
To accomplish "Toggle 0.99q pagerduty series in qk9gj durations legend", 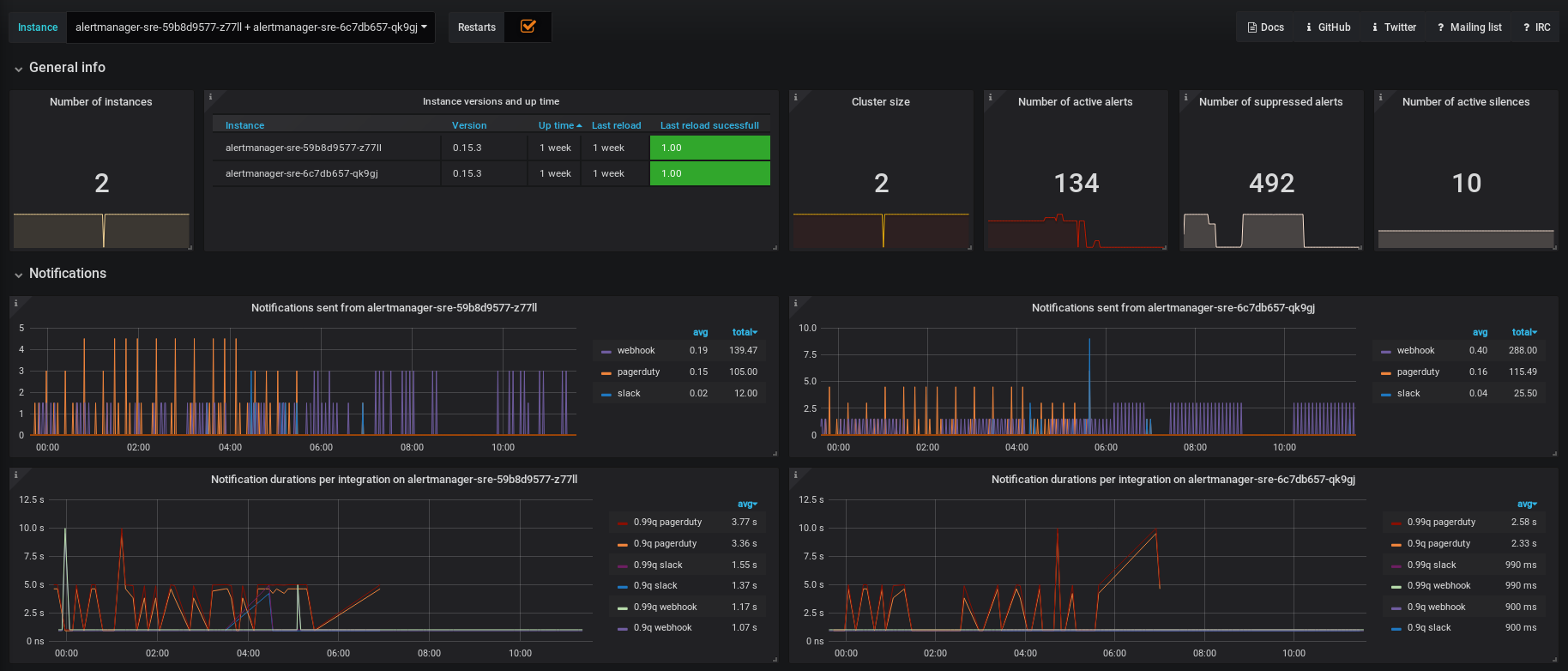I will (1441, 522).
